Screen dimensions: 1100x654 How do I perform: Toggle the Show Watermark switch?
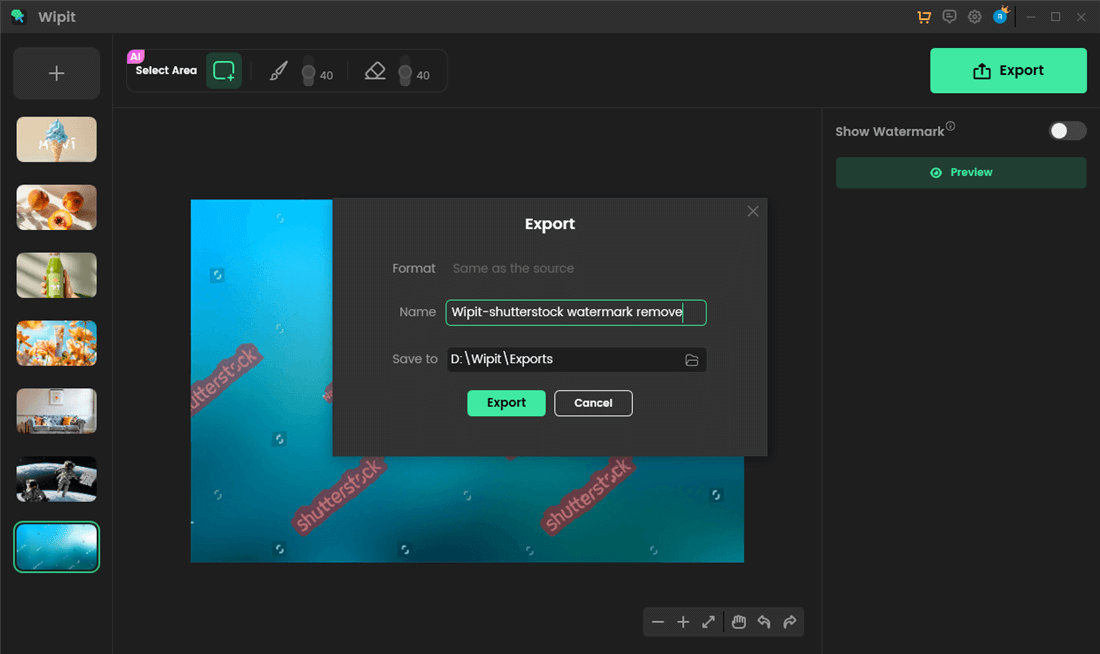tap(1067, 131)
